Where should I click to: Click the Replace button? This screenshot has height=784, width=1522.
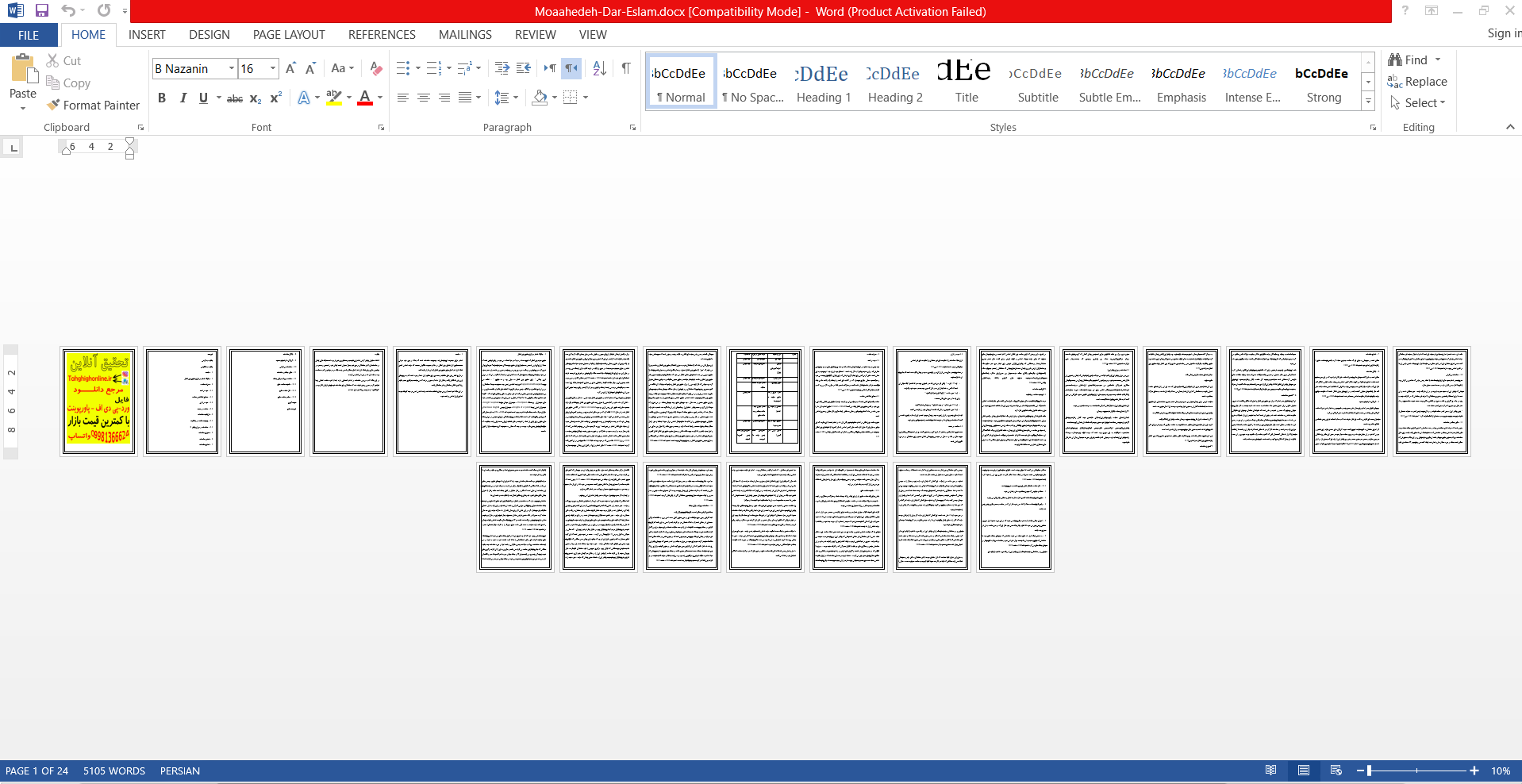click(x=1417, y=81)
